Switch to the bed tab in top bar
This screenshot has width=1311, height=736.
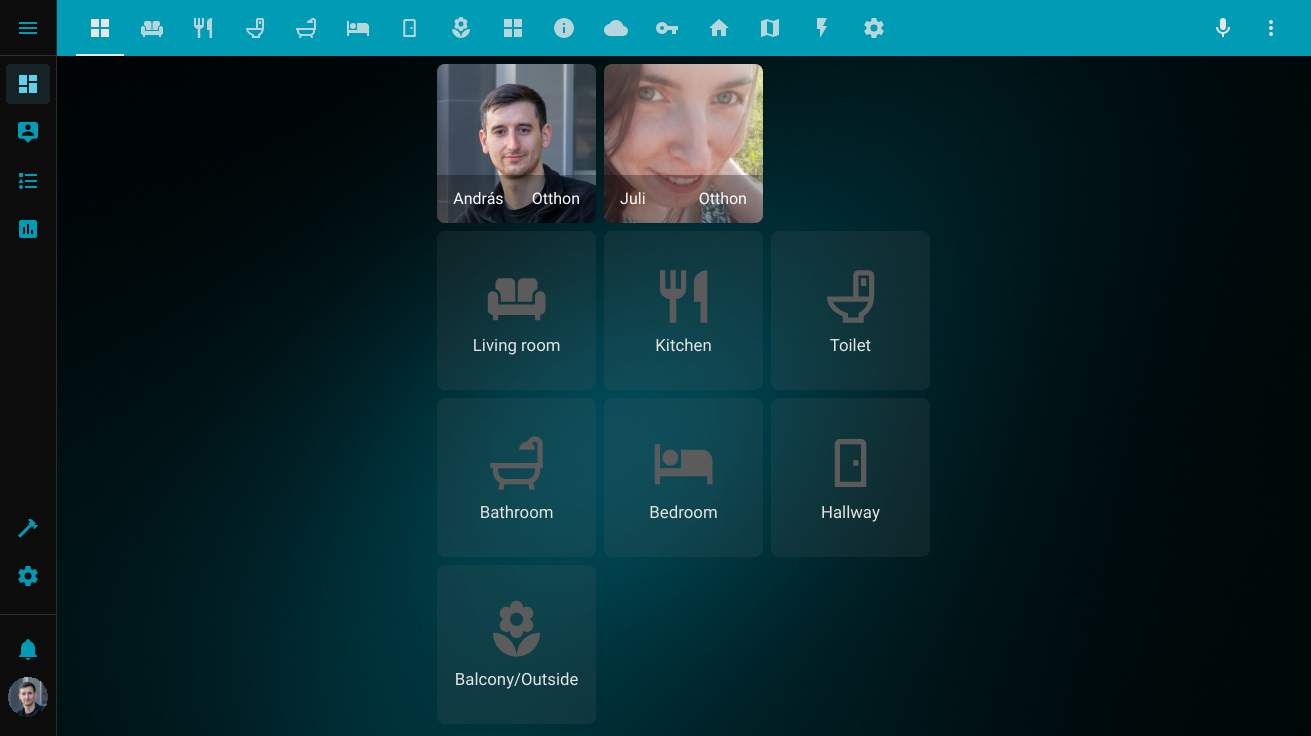pyautogui.click(x=358, y=28)
